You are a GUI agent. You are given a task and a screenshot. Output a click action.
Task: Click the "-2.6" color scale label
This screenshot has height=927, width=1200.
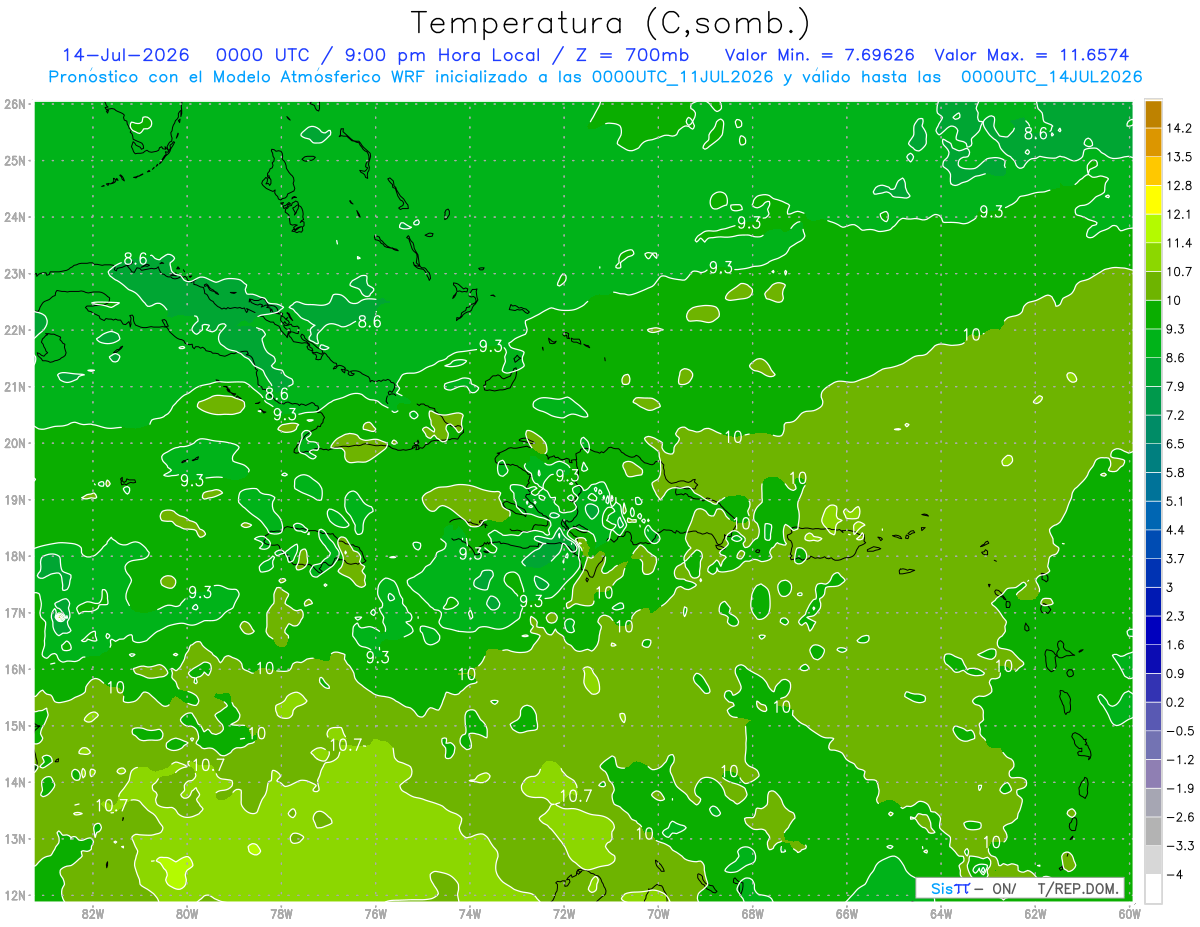(1178, 817)
